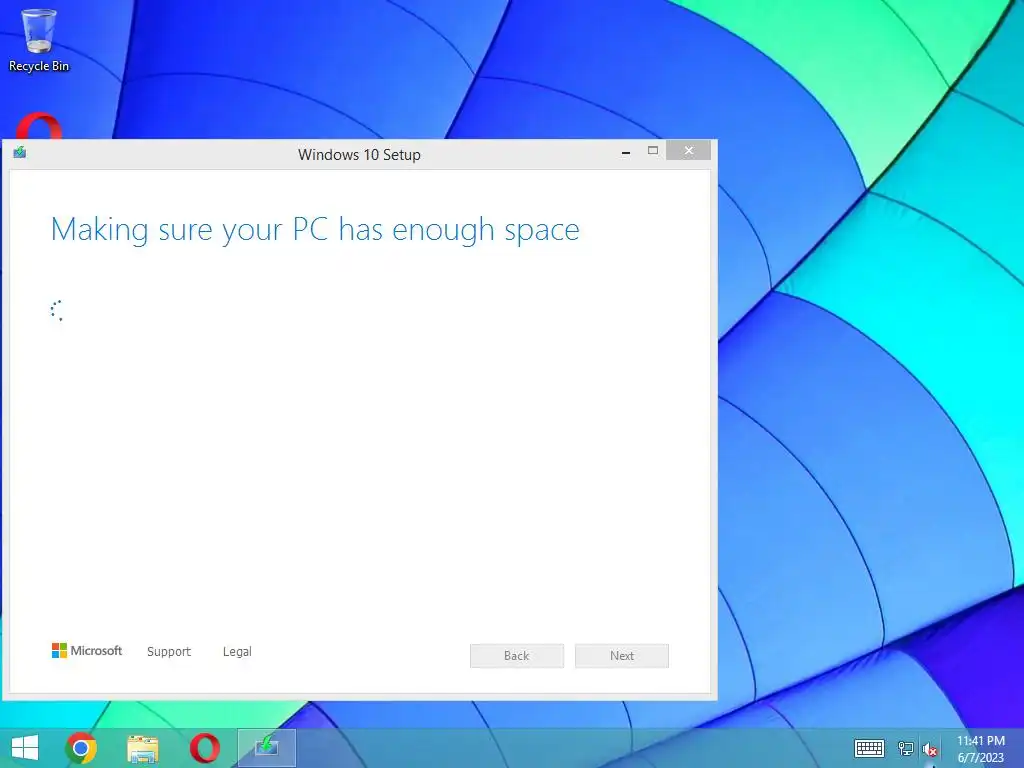Select the Opera shortcut on the desktop
The image size is (1024, 768).
39,126
